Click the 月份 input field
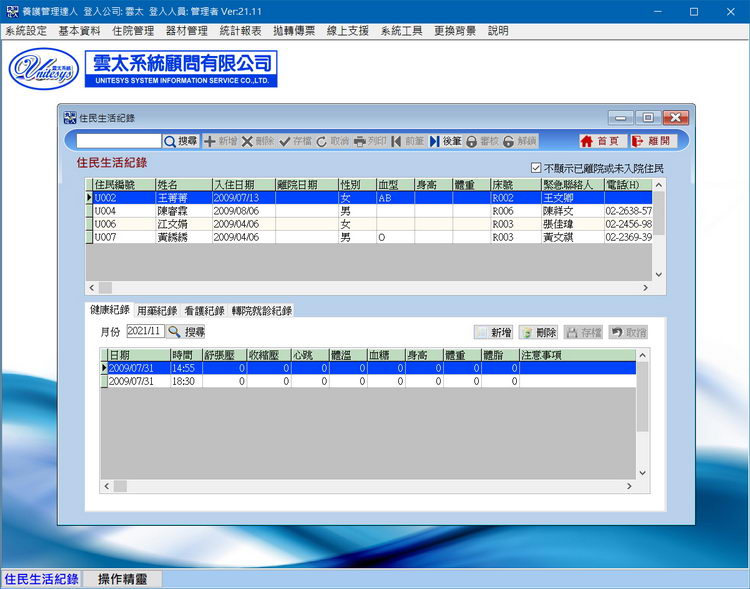Screen dimensions: 750x589 tap(144, 331)
